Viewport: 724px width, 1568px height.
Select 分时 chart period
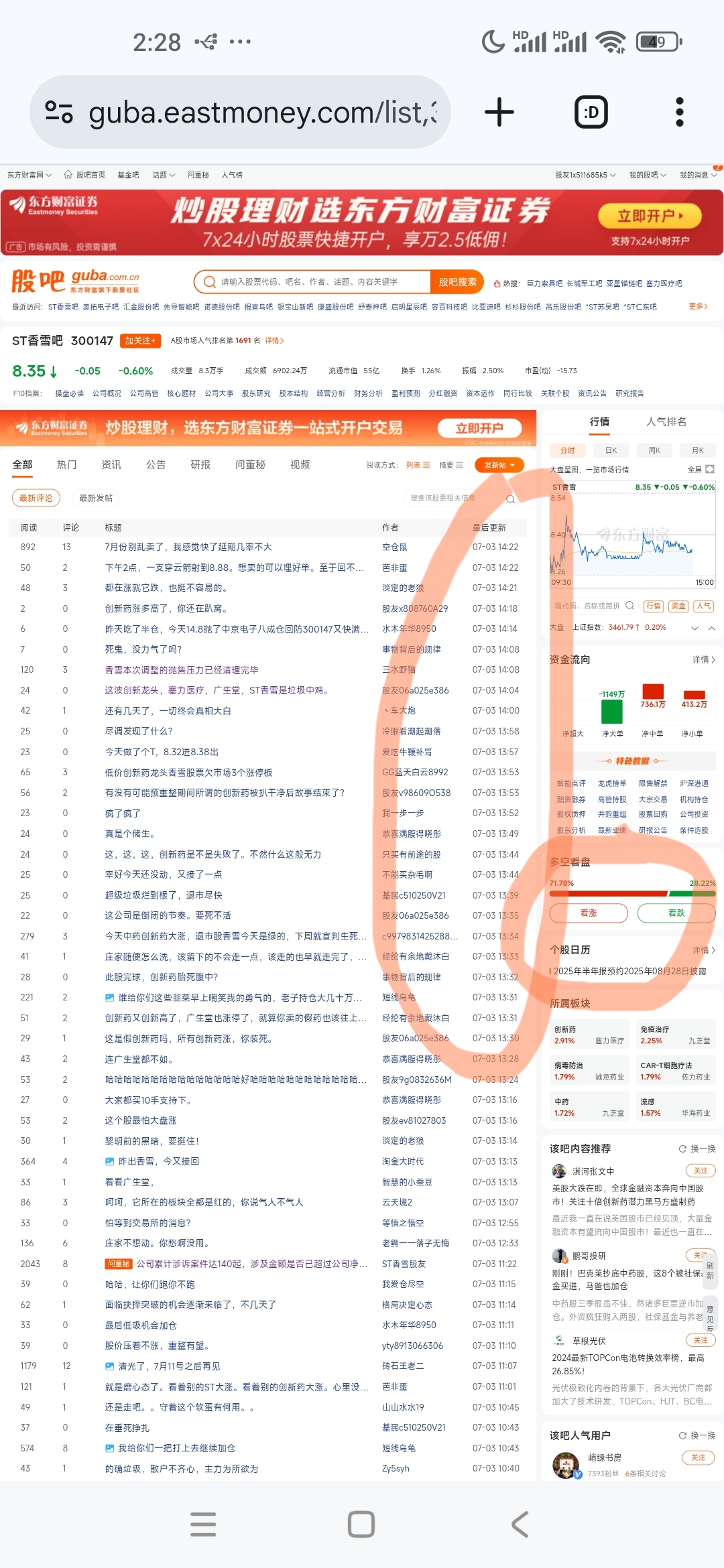click(x=568, y=450)
